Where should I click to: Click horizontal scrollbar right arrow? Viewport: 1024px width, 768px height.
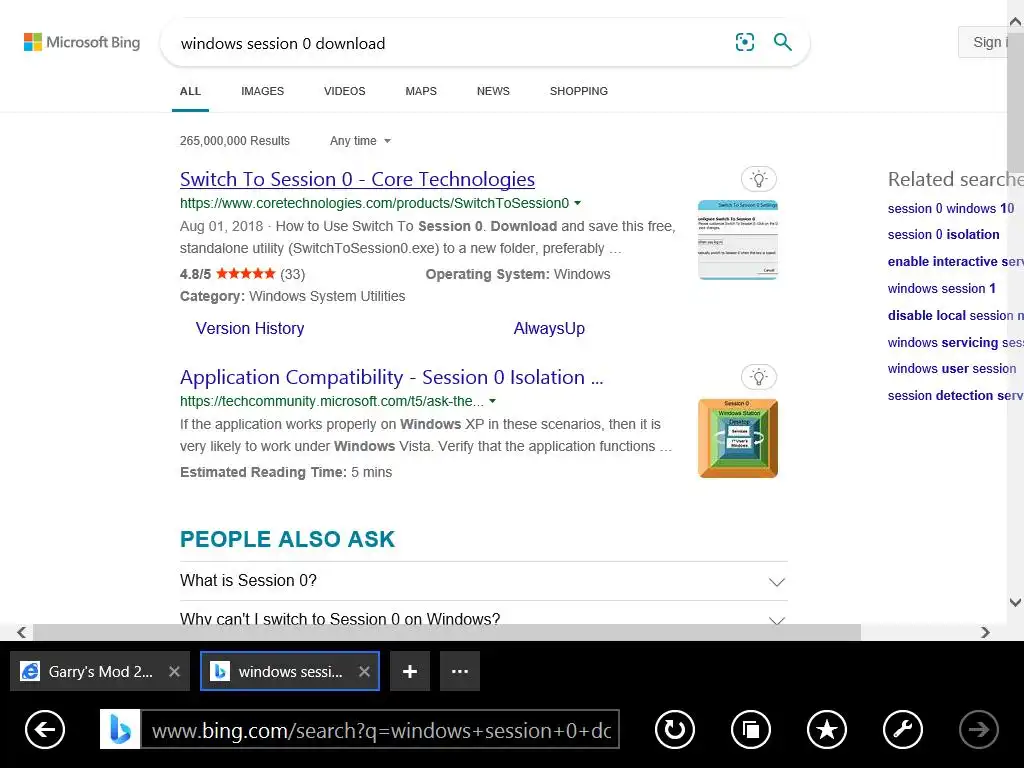(985, 632)
